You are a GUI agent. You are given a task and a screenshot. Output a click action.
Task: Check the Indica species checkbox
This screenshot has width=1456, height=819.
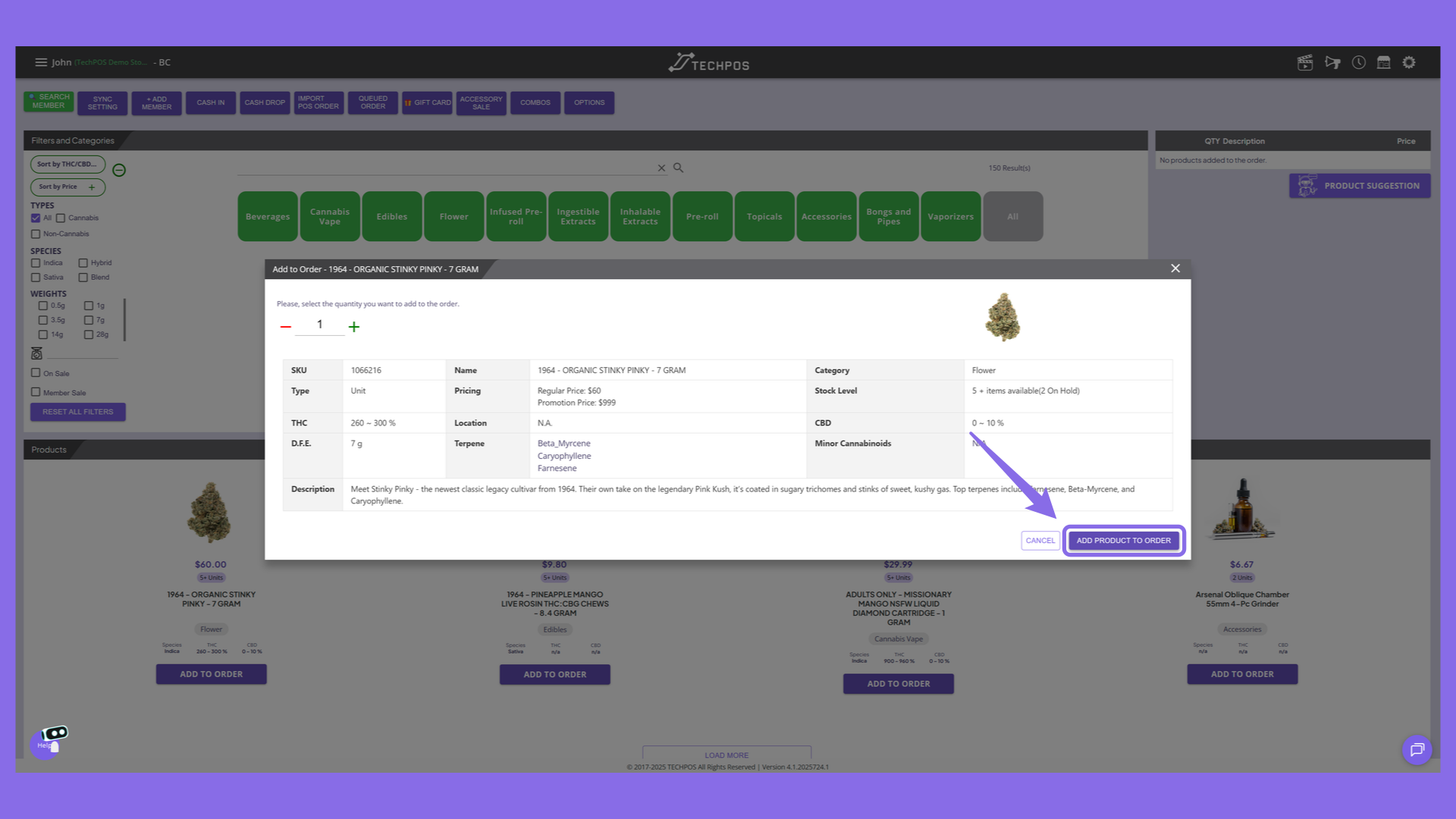click(x=36, y=263)
